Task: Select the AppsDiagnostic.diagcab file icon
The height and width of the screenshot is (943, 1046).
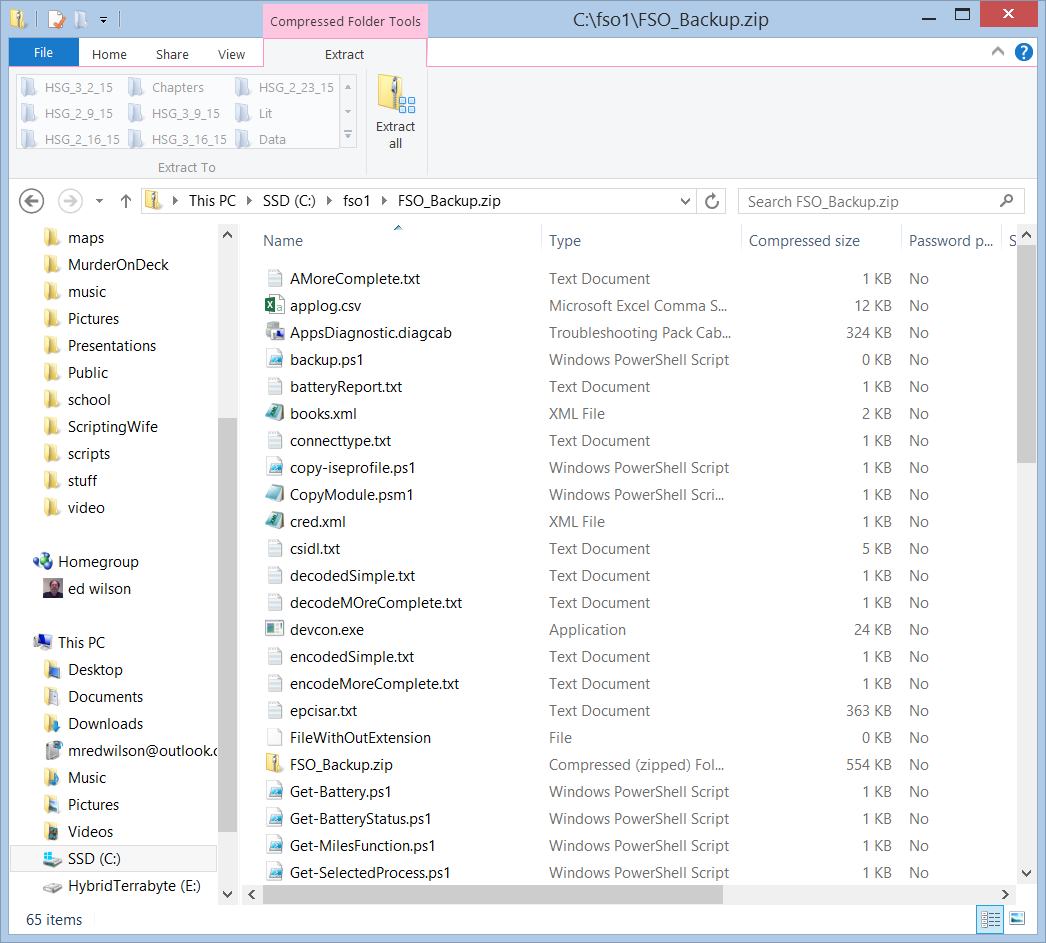Action: (x=274, y=332)
